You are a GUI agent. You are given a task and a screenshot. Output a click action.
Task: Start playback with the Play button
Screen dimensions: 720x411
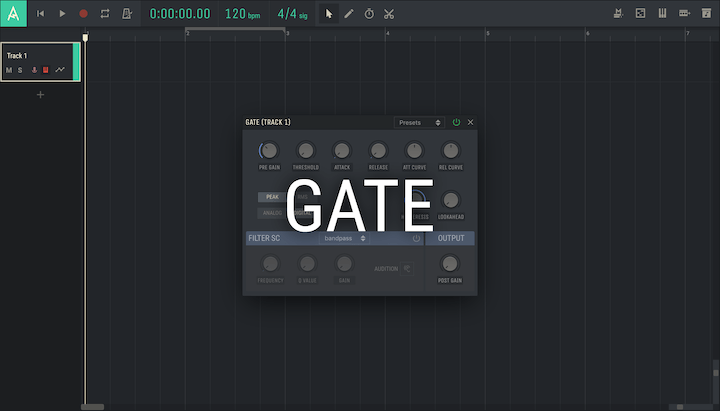point(62,14)
